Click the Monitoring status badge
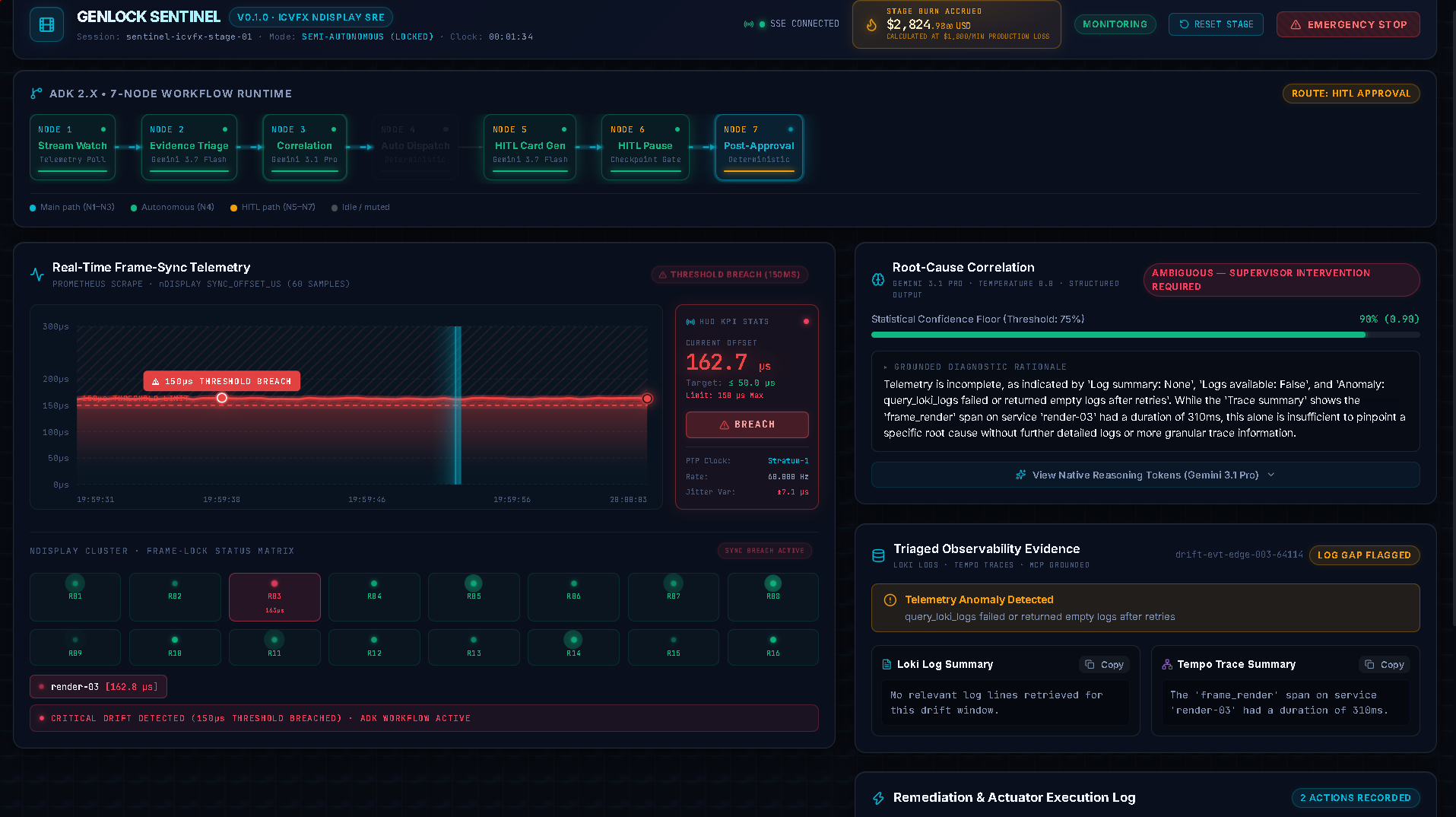The height and width of the screenshot is (817, 1456). click(1115, 24)
